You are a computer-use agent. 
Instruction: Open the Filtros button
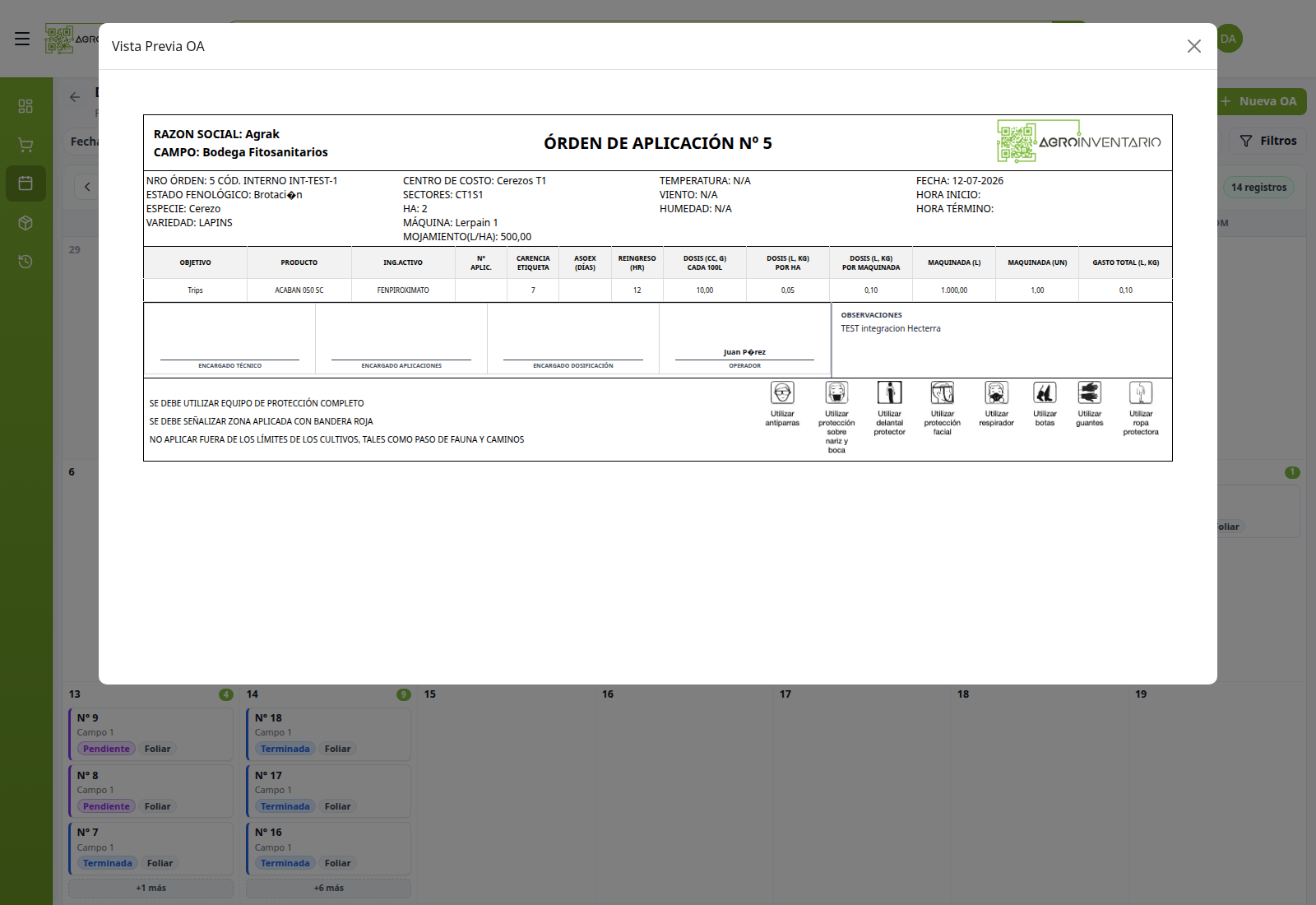click(1267, 141)
